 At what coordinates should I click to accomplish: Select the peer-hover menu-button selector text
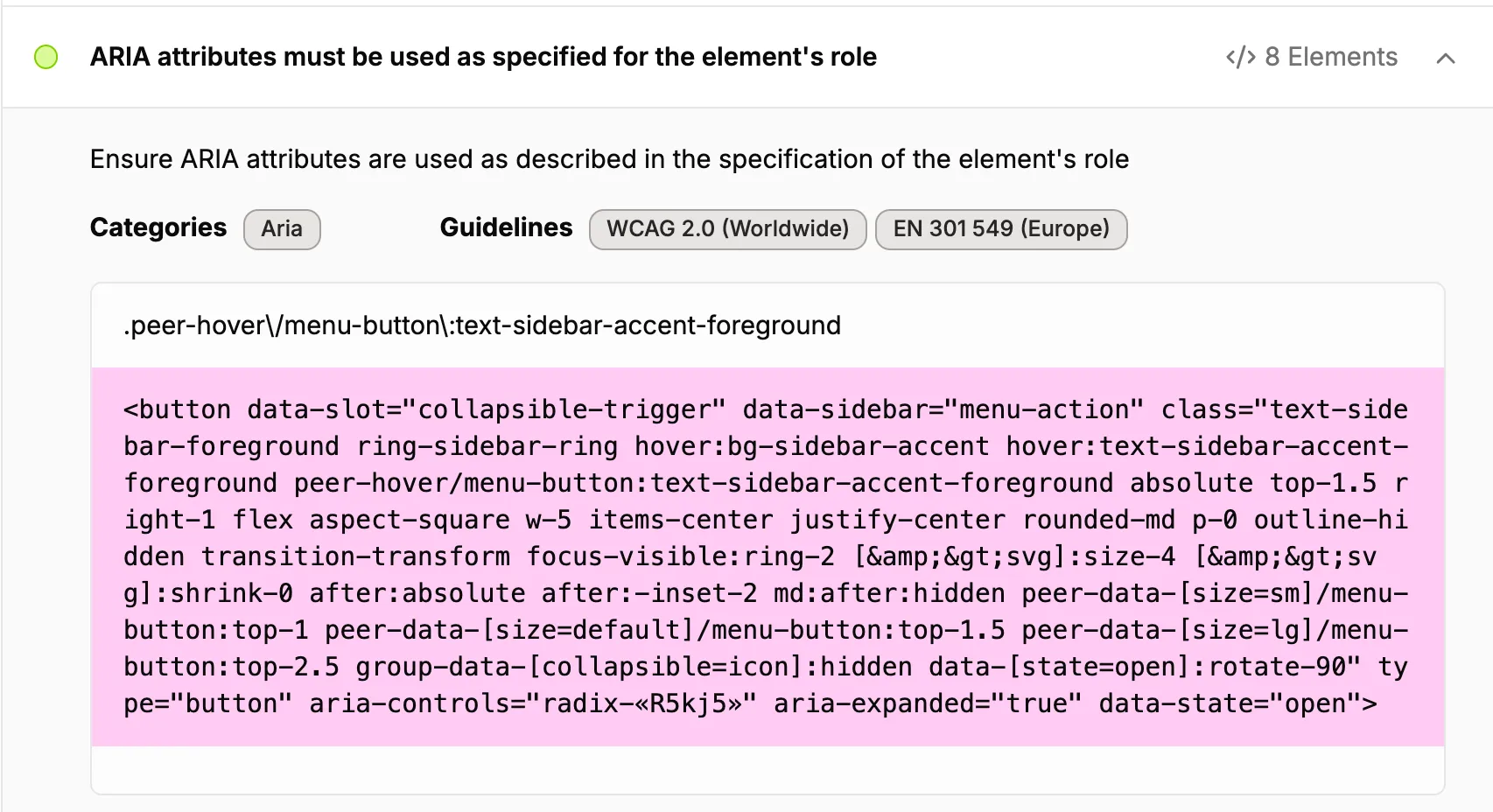[x=480, y=325]
